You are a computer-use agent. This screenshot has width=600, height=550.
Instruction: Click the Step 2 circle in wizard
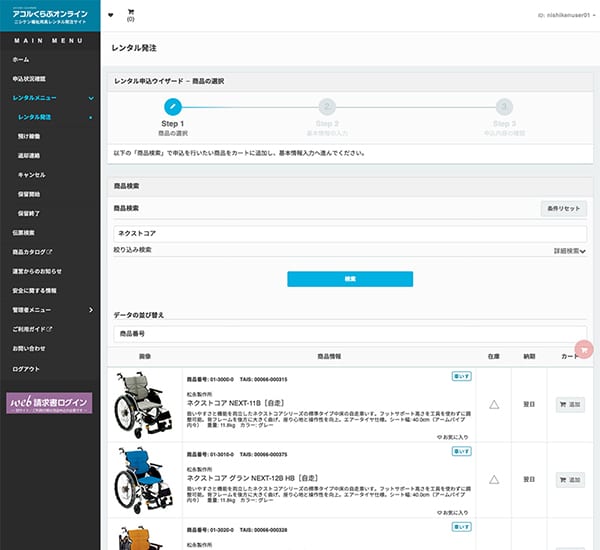pyautogui.click(x=327, y=106)
